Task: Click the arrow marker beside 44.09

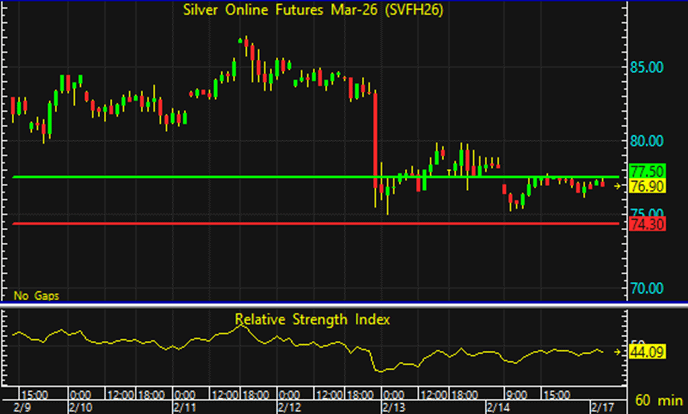Action: coord(621,352)
